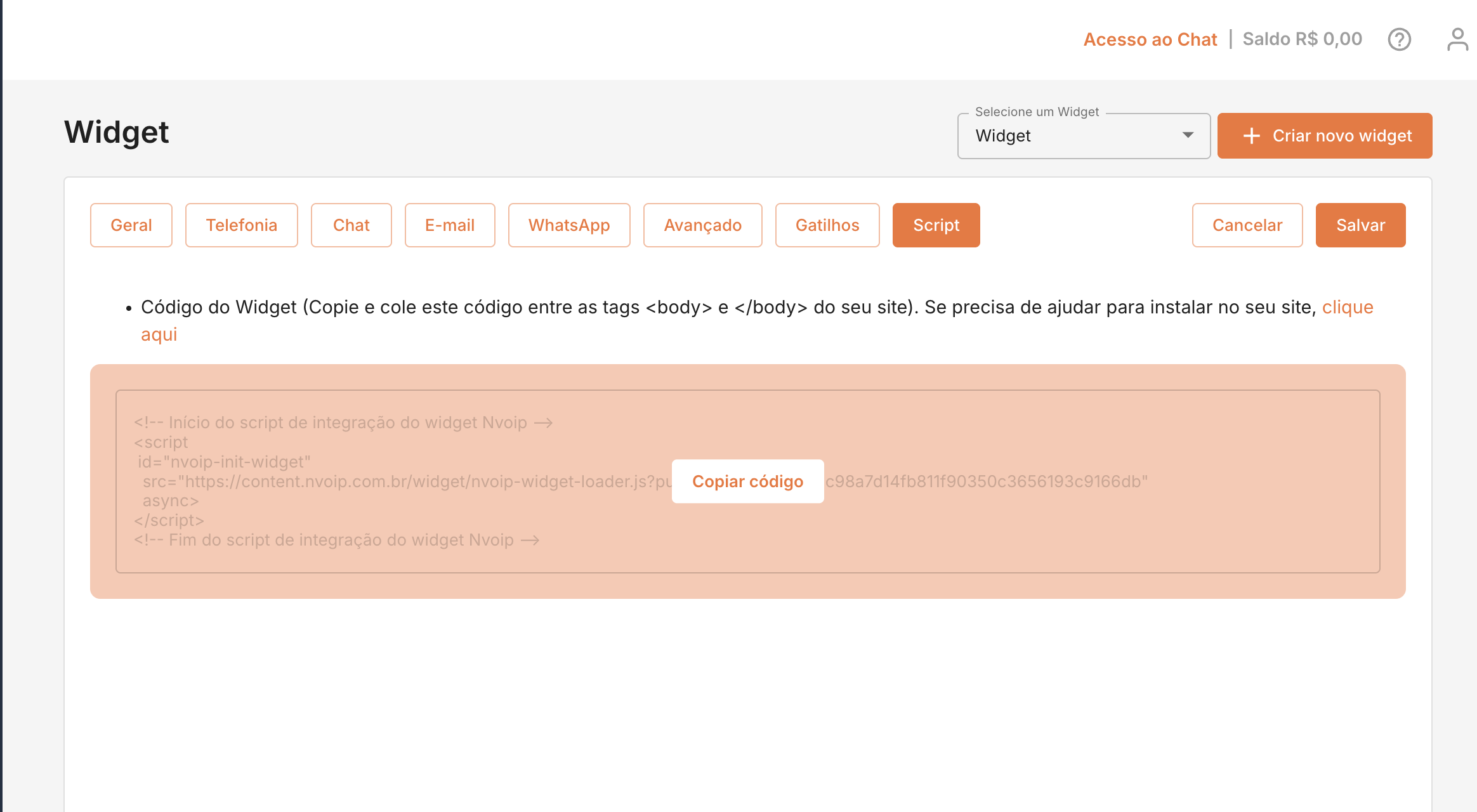Open the Telefonia tab
This screenshot has width=1477, height=812.
241,225
